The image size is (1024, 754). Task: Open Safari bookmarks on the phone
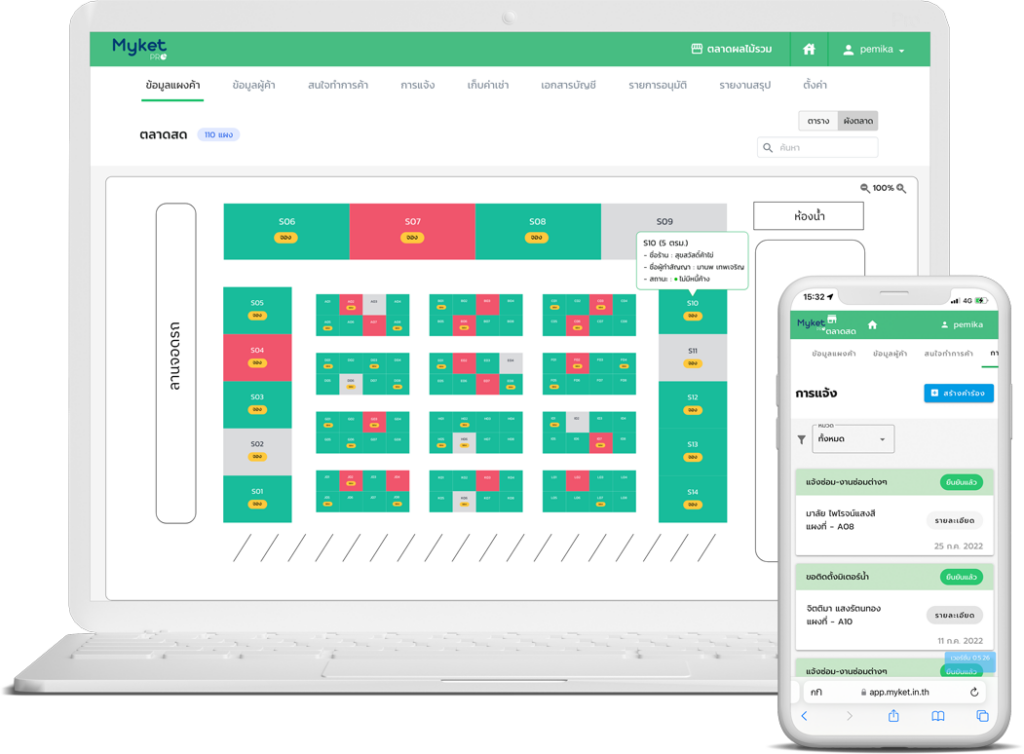point(938,716)
